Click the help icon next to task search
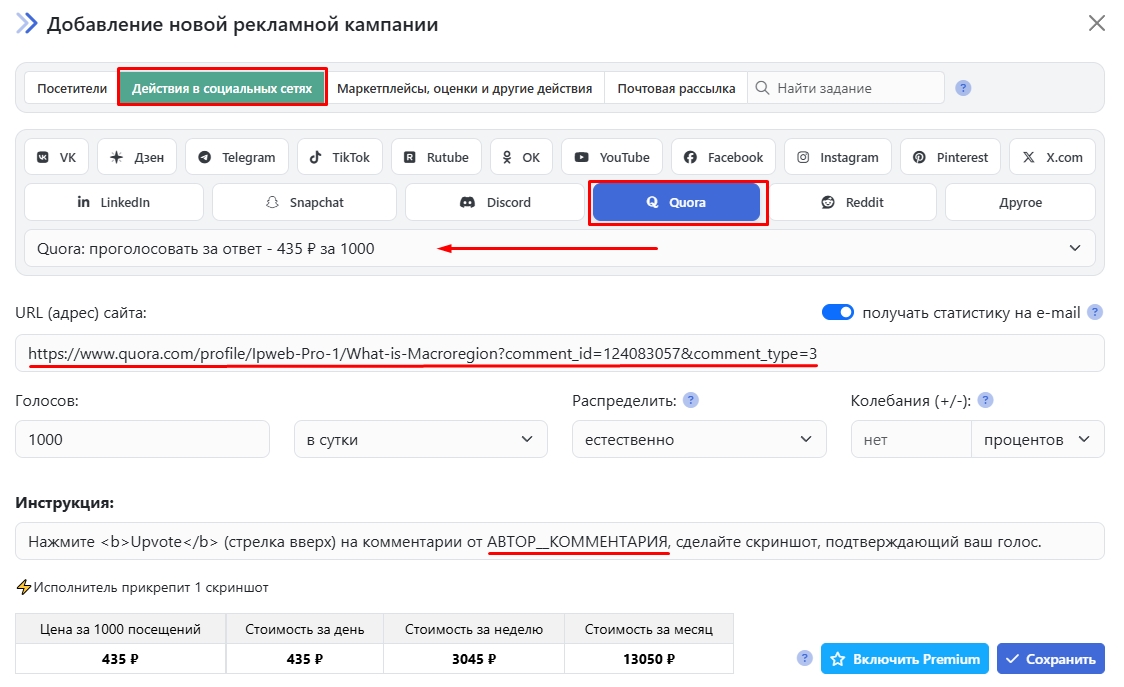The image size is (1124, 687). coord(963,88)
